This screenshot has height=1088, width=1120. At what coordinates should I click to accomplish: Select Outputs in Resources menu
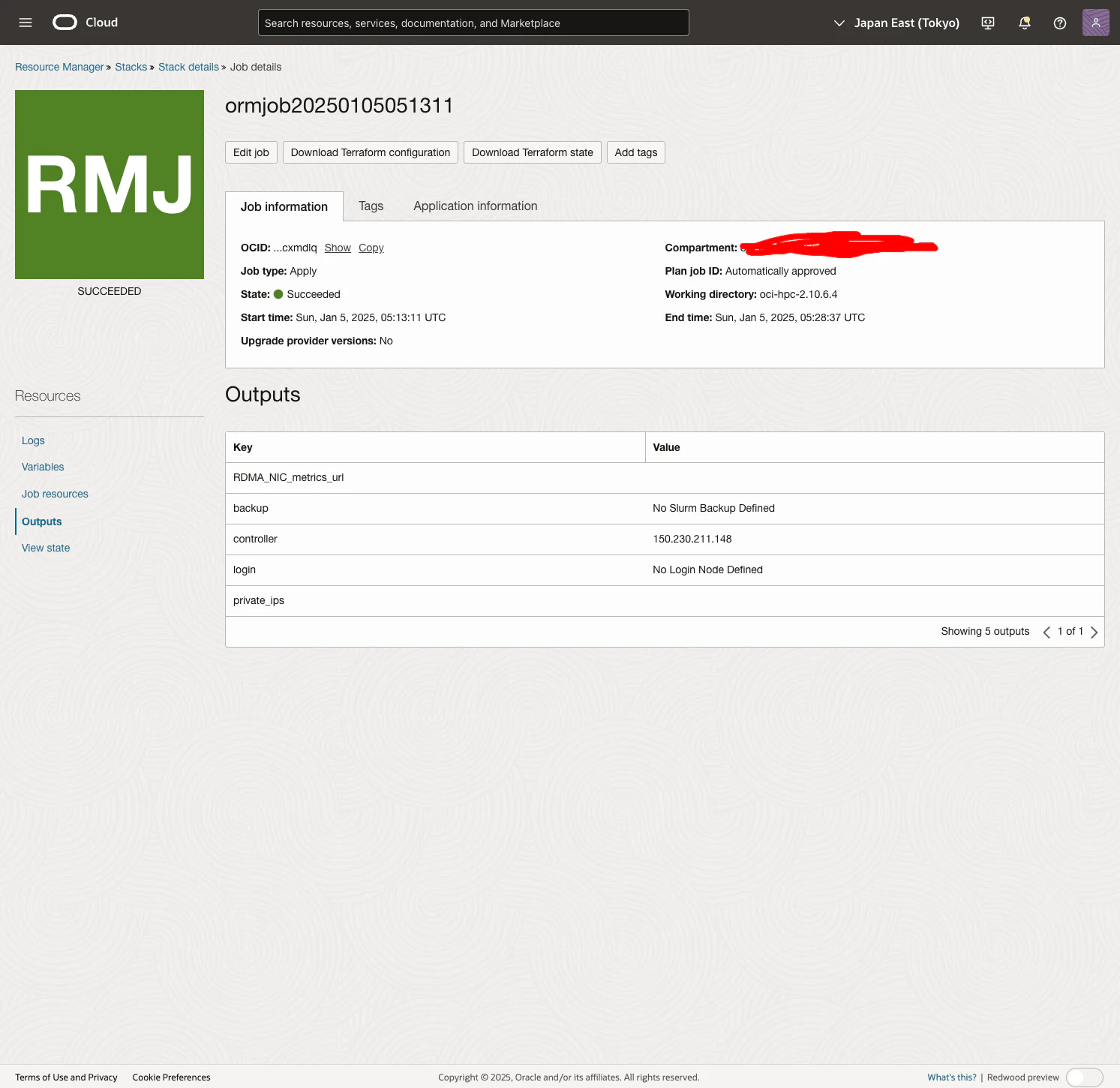(x=42, y=521)
